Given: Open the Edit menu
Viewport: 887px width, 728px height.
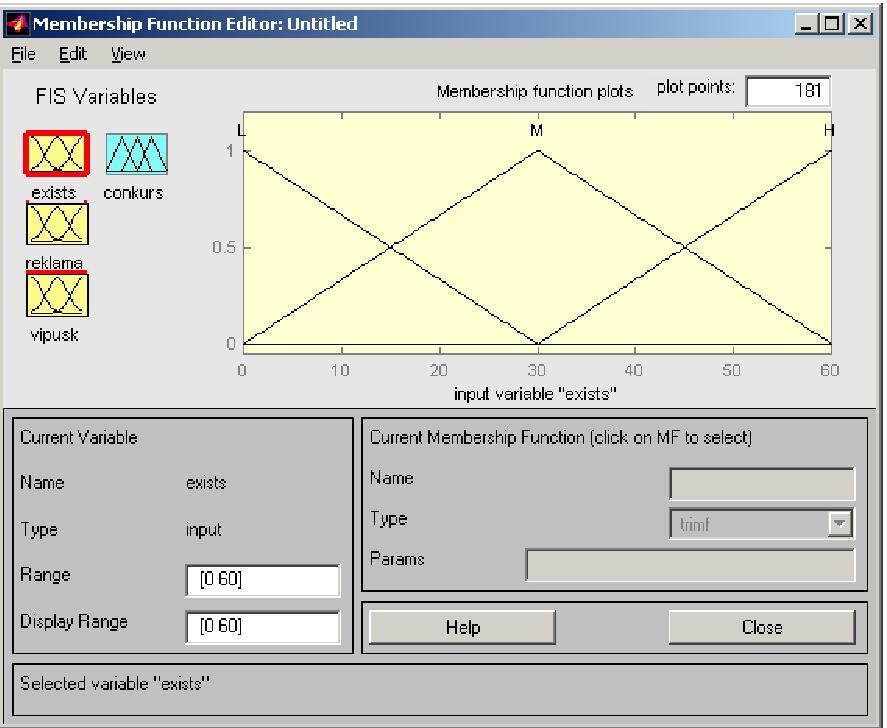Looking at the screenshot, I should click(73, 54).
